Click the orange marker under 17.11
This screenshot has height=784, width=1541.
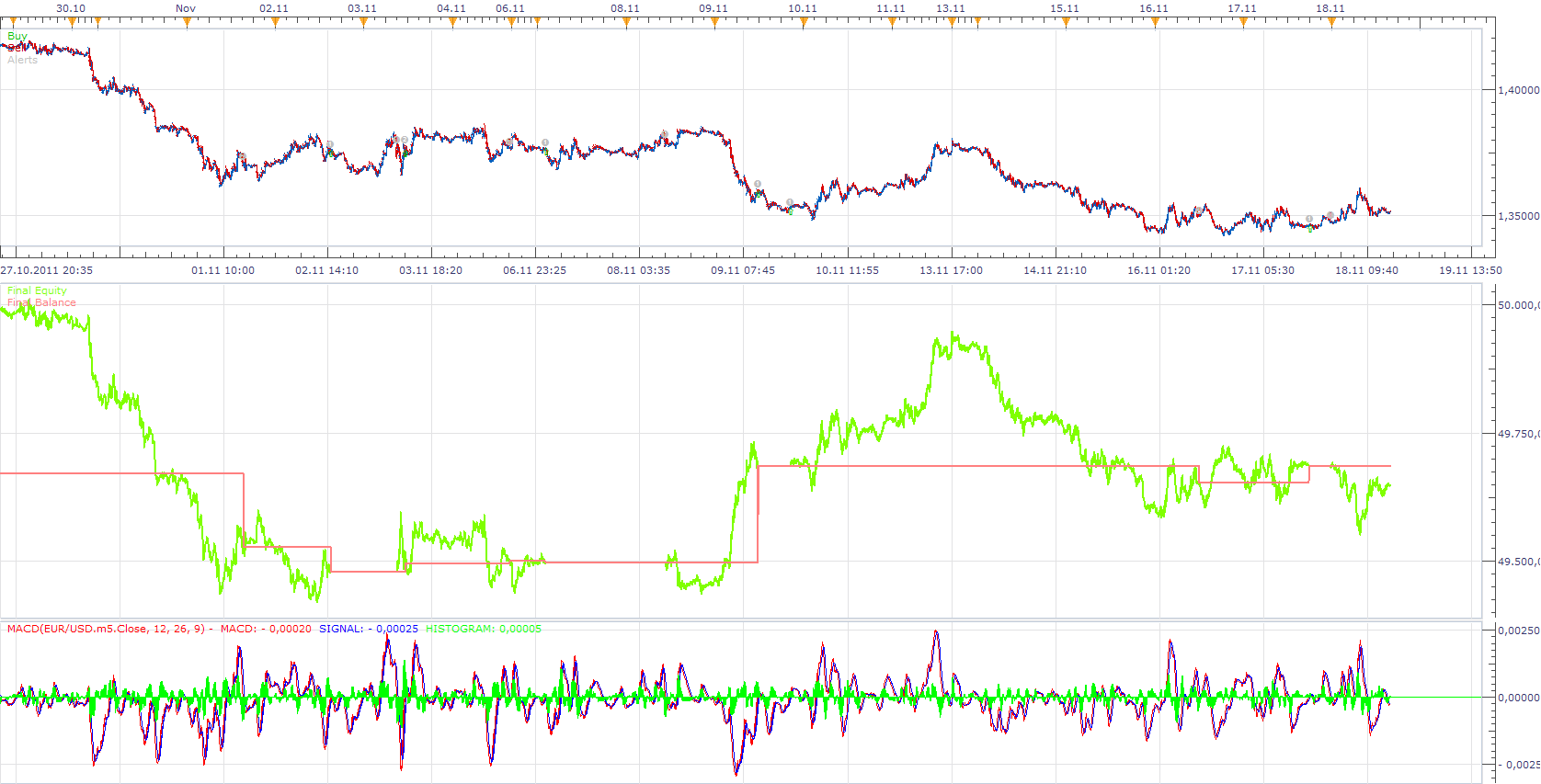click(1243, 22)
